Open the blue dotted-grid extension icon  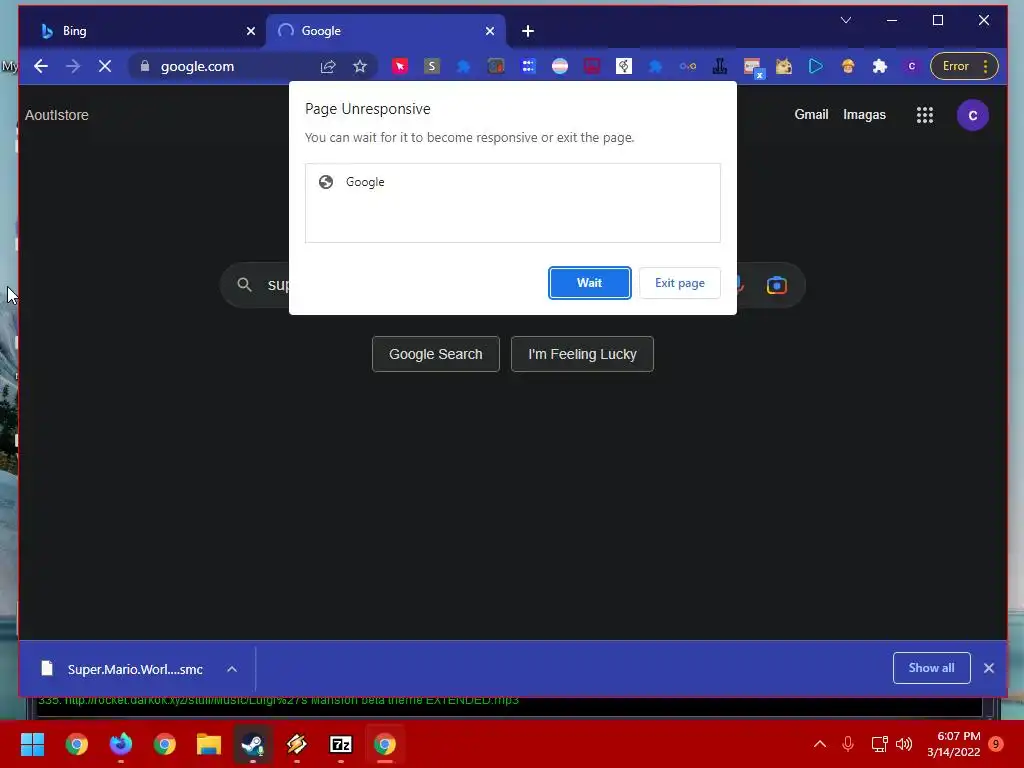pyautogui.click(x=528, y=66)
